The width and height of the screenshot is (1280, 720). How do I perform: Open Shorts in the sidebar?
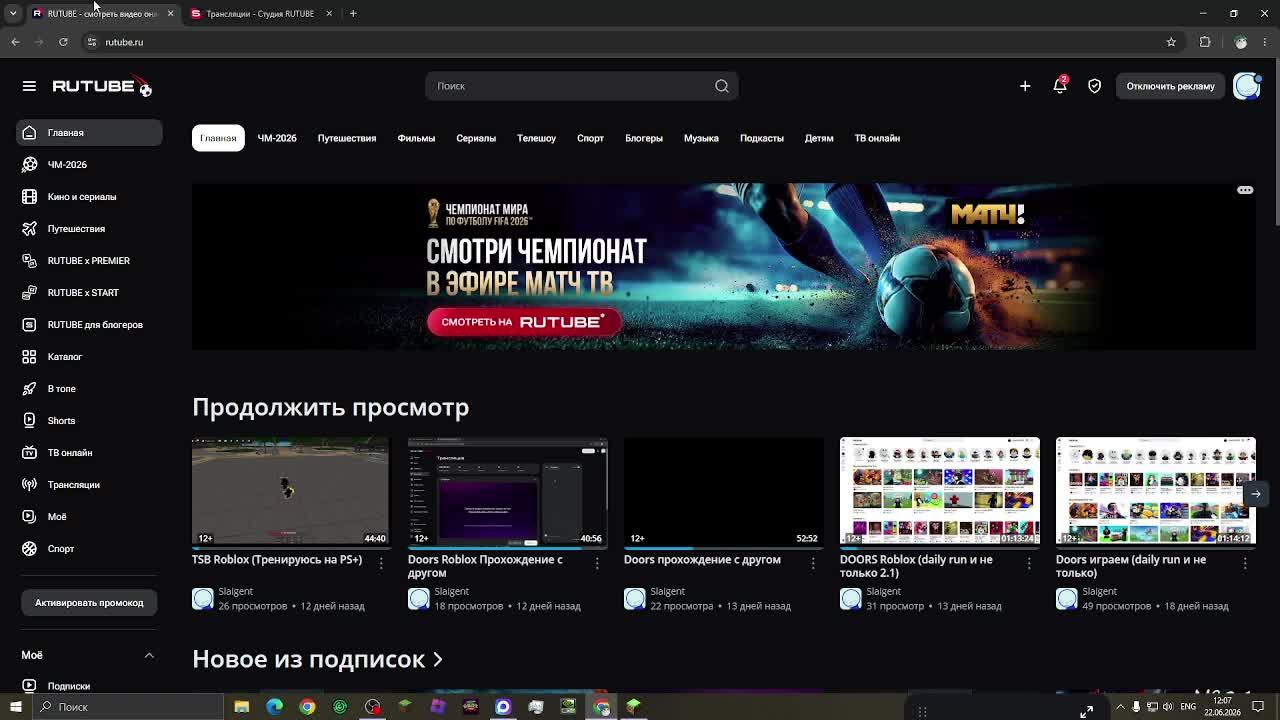[x=89, y=421]
